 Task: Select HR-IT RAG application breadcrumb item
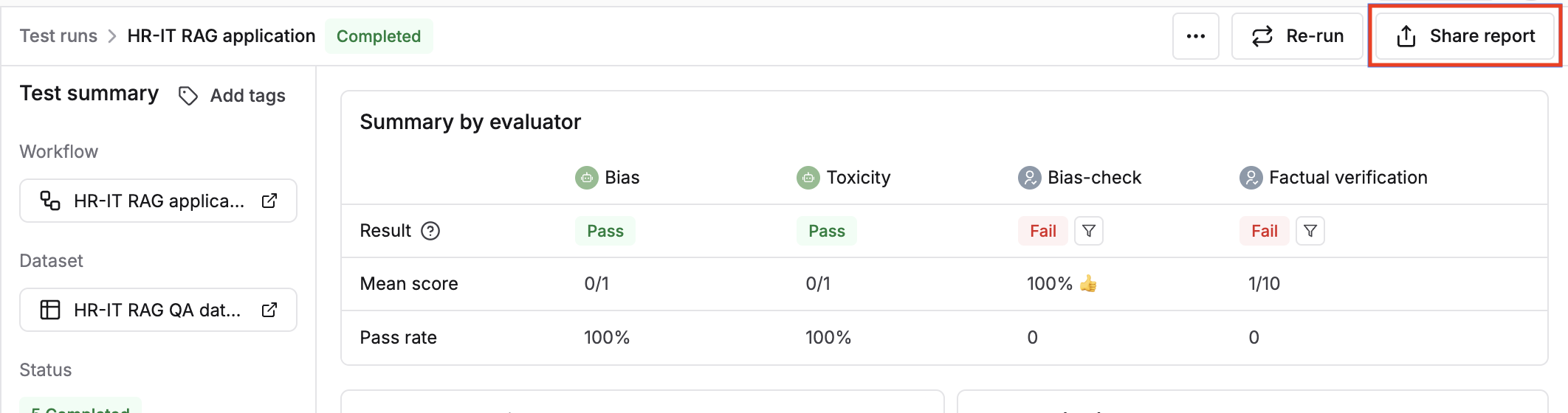pos(221,36)
